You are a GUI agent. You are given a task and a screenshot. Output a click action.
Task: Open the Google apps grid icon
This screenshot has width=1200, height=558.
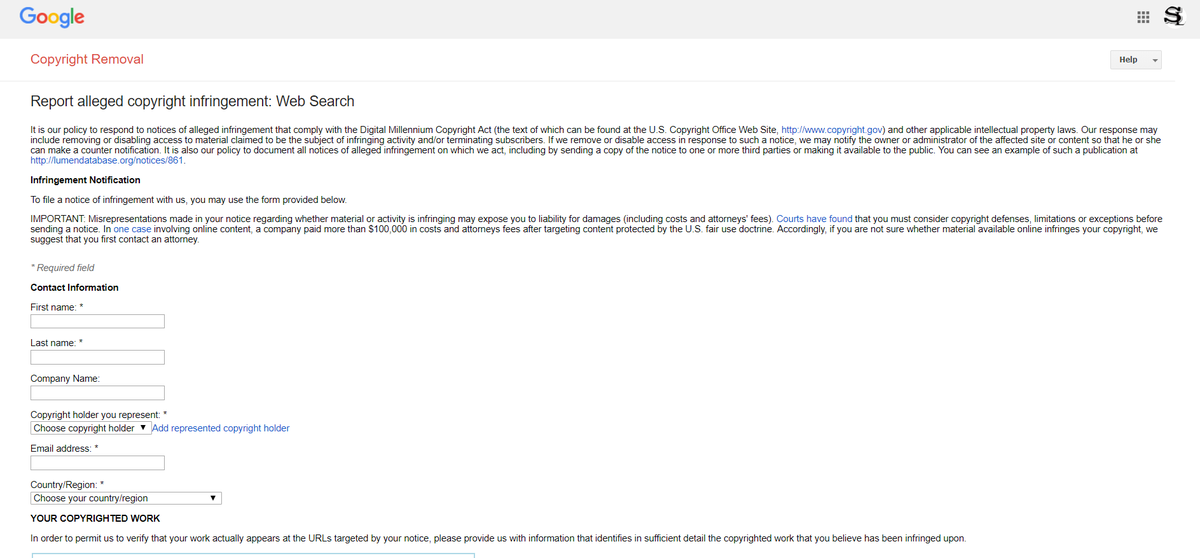[1144, 17]
